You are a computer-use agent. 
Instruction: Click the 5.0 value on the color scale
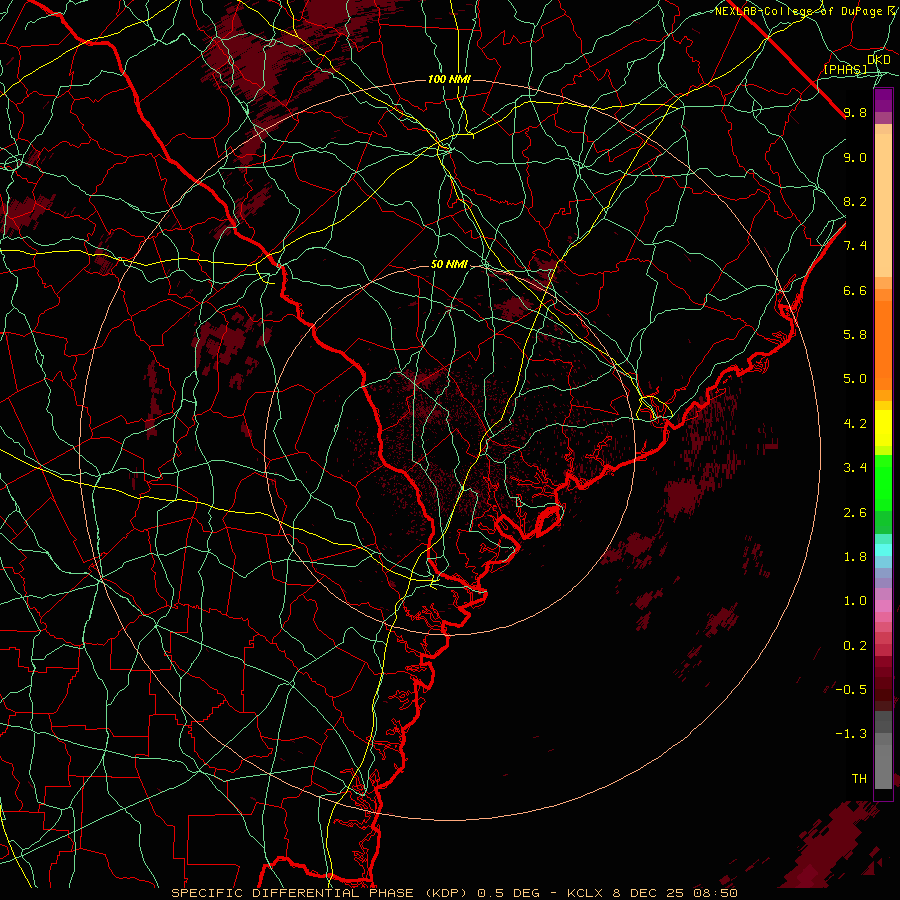855,379
